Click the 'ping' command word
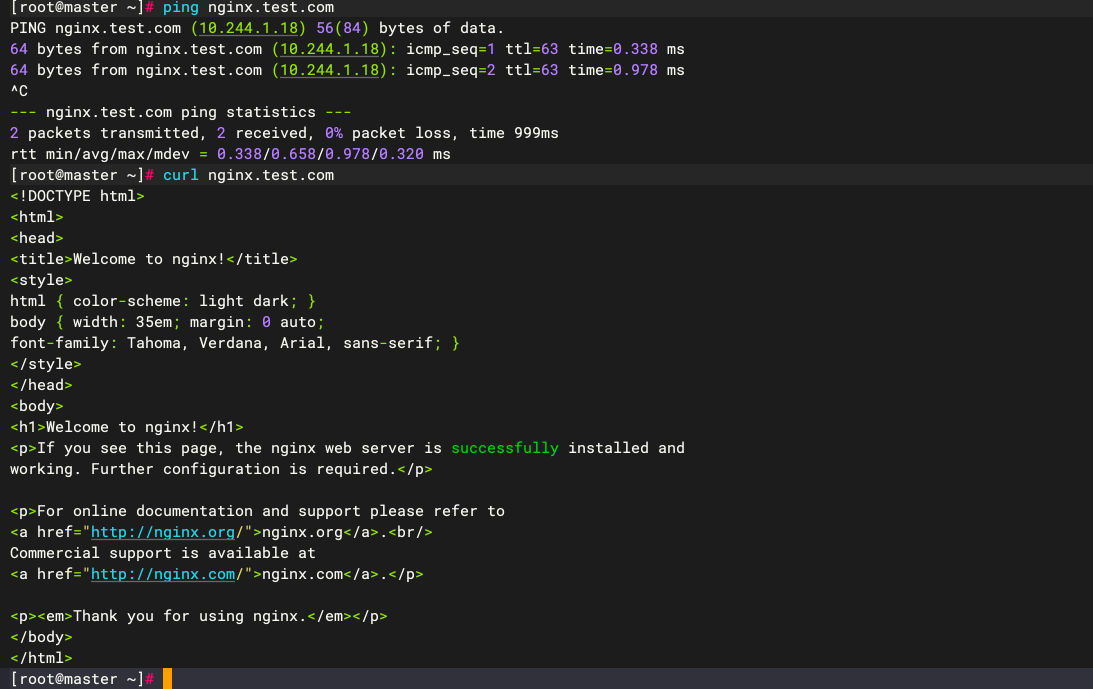Viewport: 1093px width, 689px height. pyautogui.click(x=181, y=8)
